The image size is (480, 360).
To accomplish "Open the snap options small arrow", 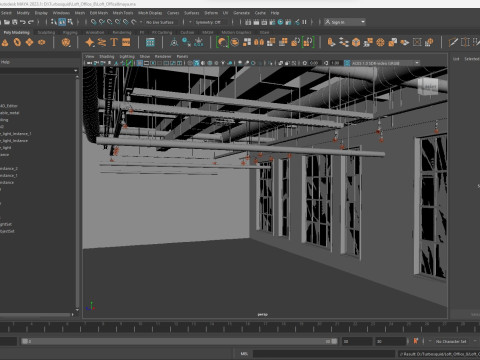I will tap(141, 22).
